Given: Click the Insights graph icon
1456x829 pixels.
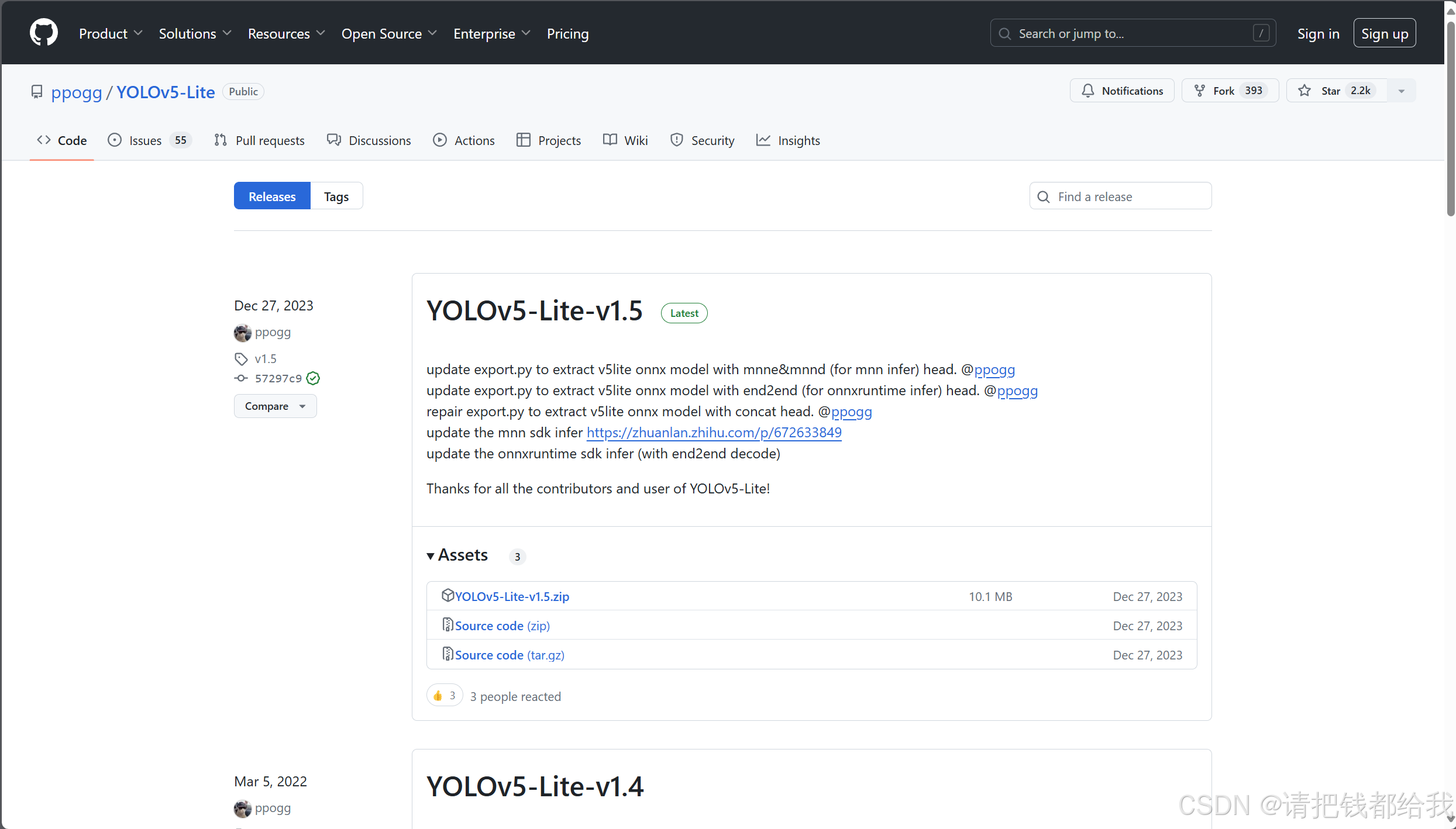Looking at the screenshot, I should click(x=763, y=140).
